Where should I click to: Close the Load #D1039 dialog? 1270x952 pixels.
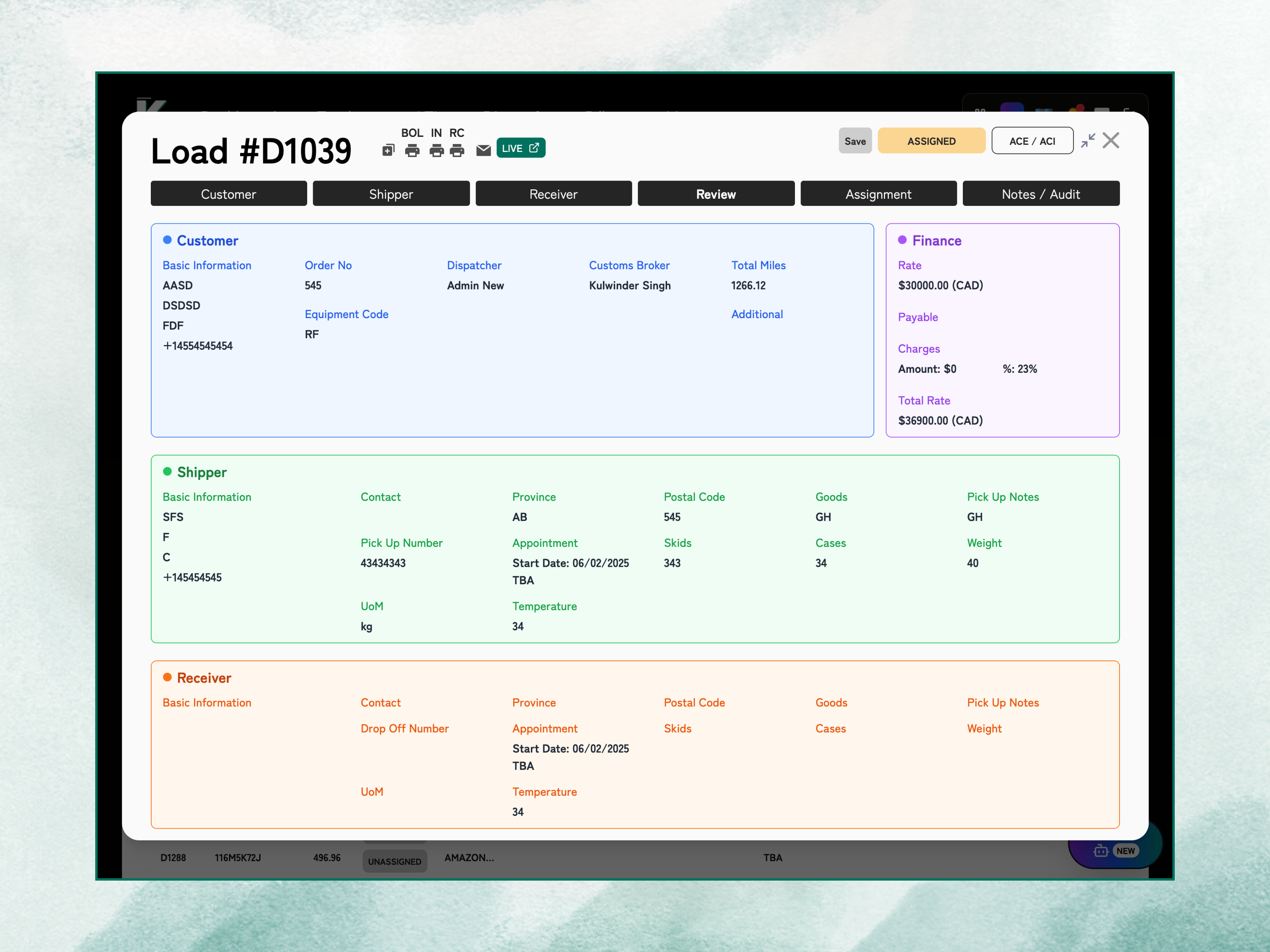tap(1111, 140)
